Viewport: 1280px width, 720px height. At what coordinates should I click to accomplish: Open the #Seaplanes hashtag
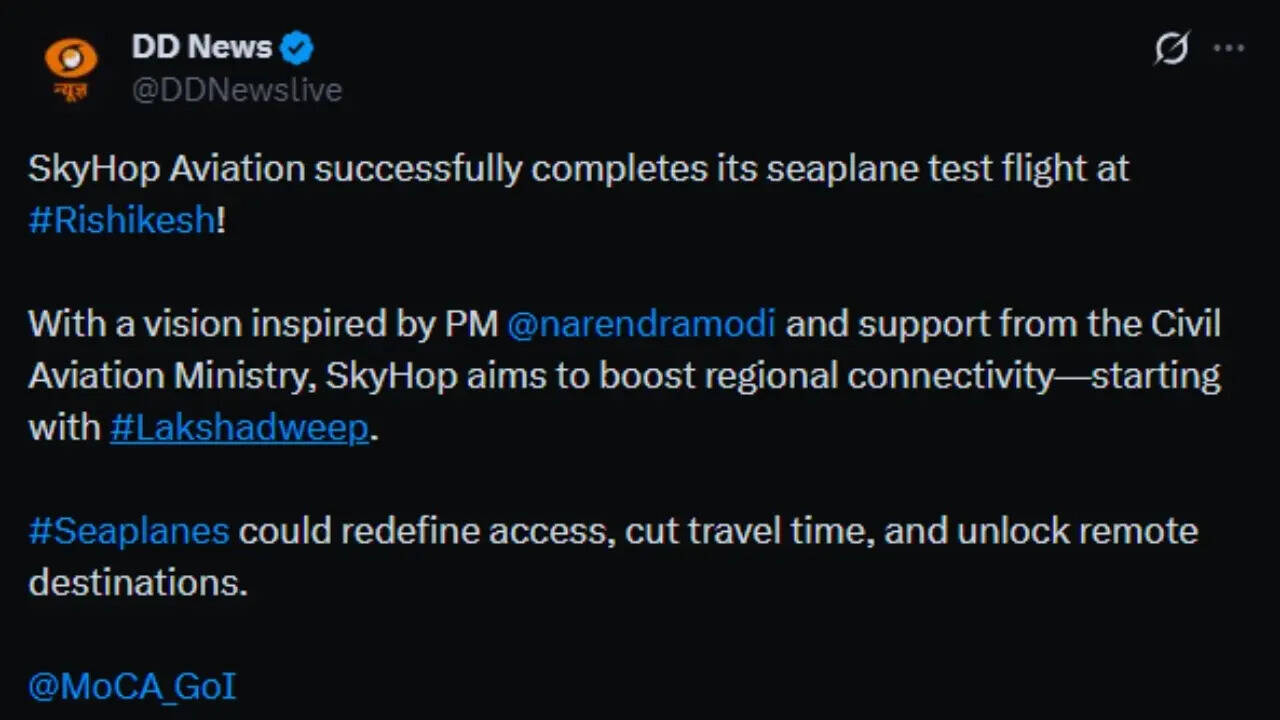[x=127, y=531]
